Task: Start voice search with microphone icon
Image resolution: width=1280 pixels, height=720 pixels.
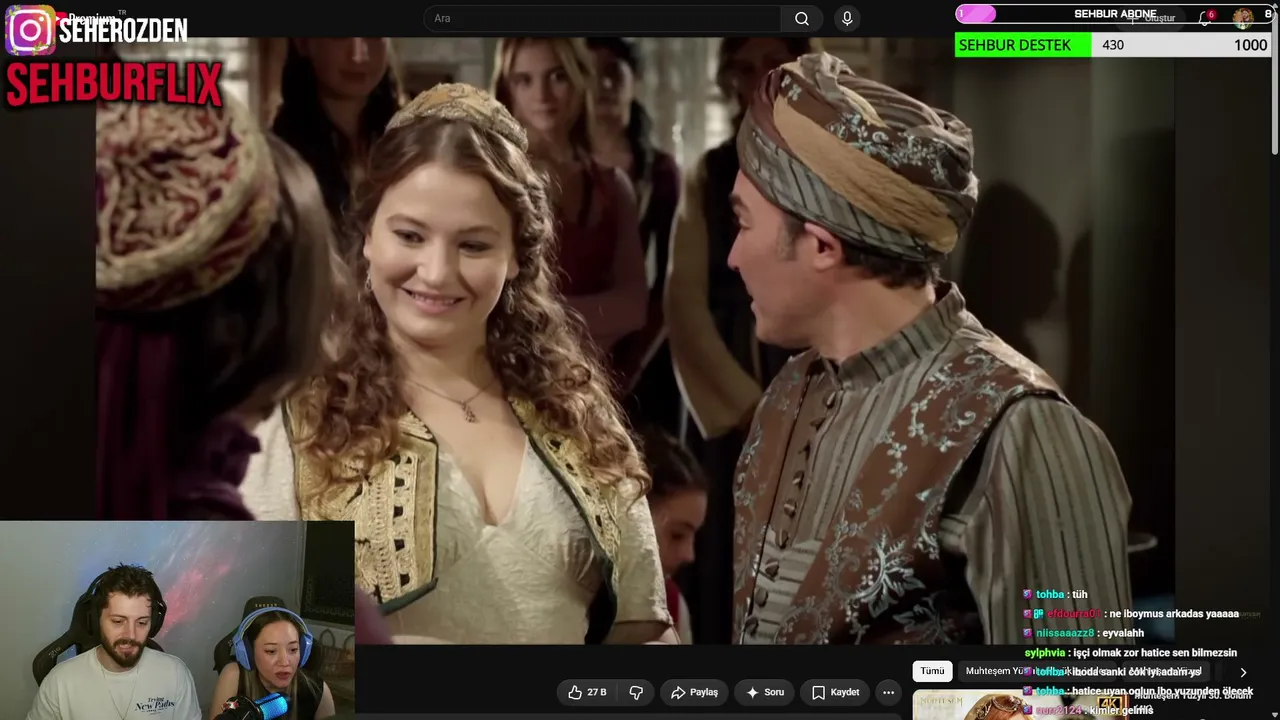Action: [847, 18]
